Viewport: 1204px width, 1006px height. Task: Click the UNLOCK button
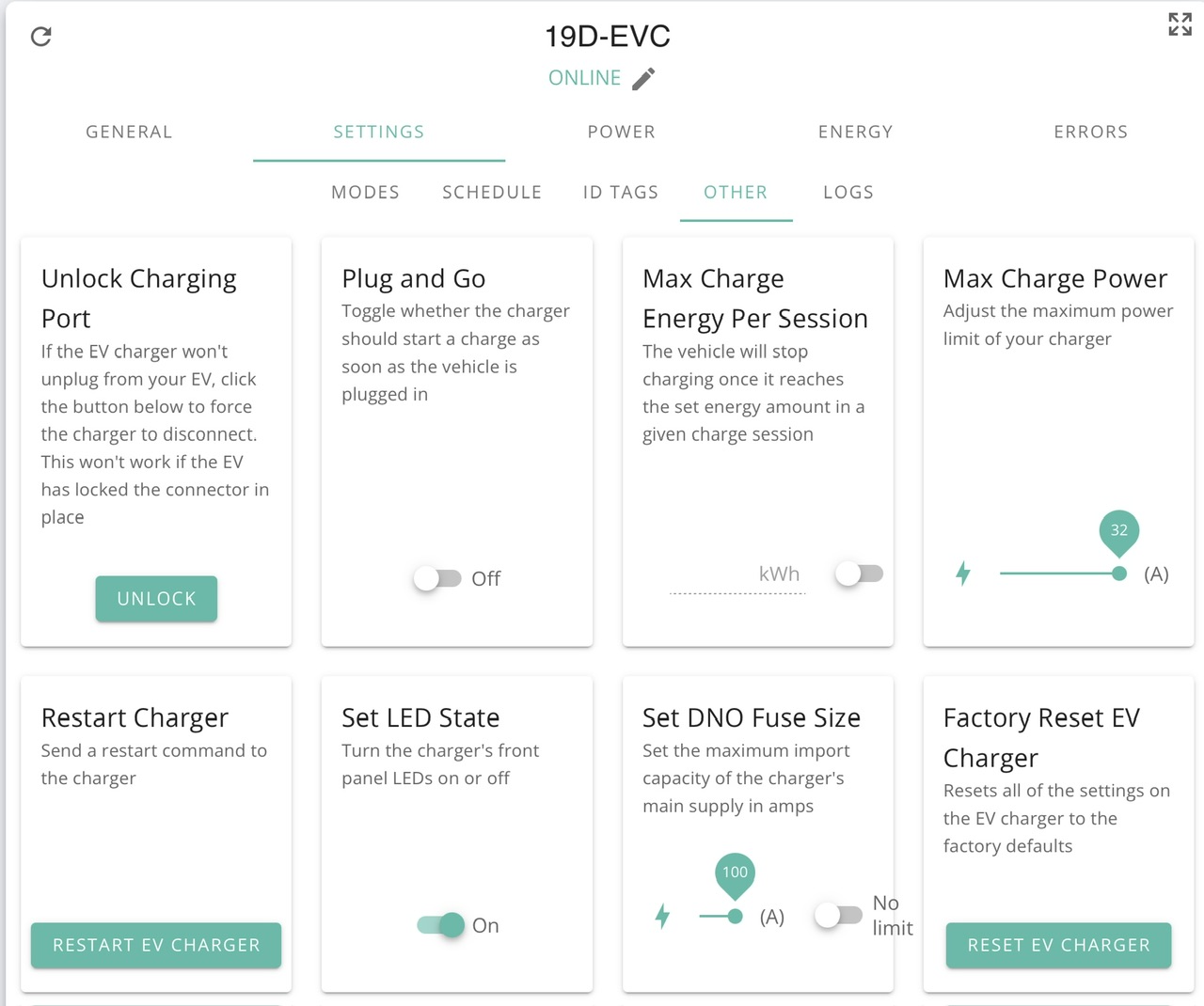(156, 599)
